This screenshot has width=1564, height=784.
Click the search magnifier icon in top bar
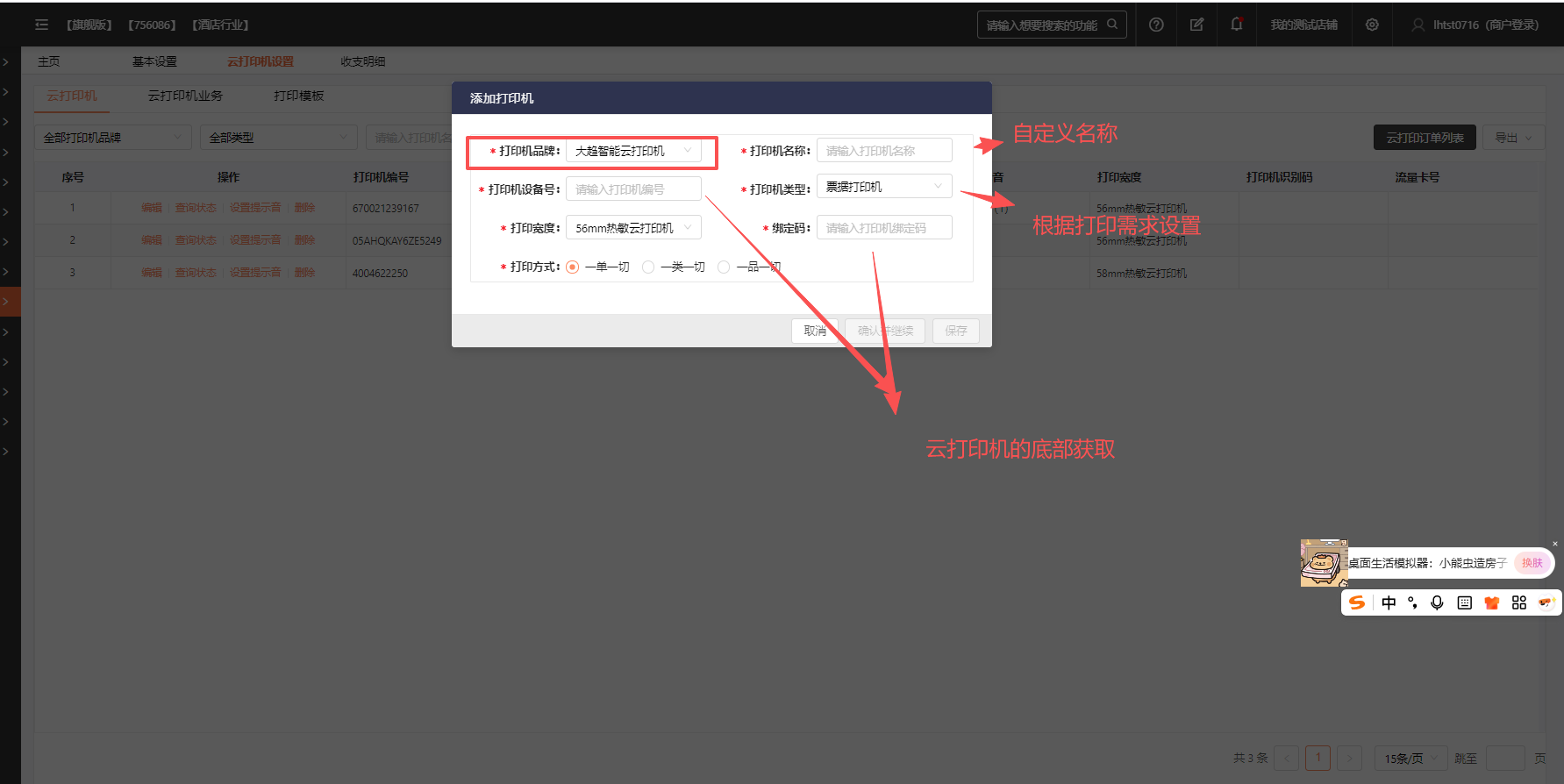tap(1112, 25)
